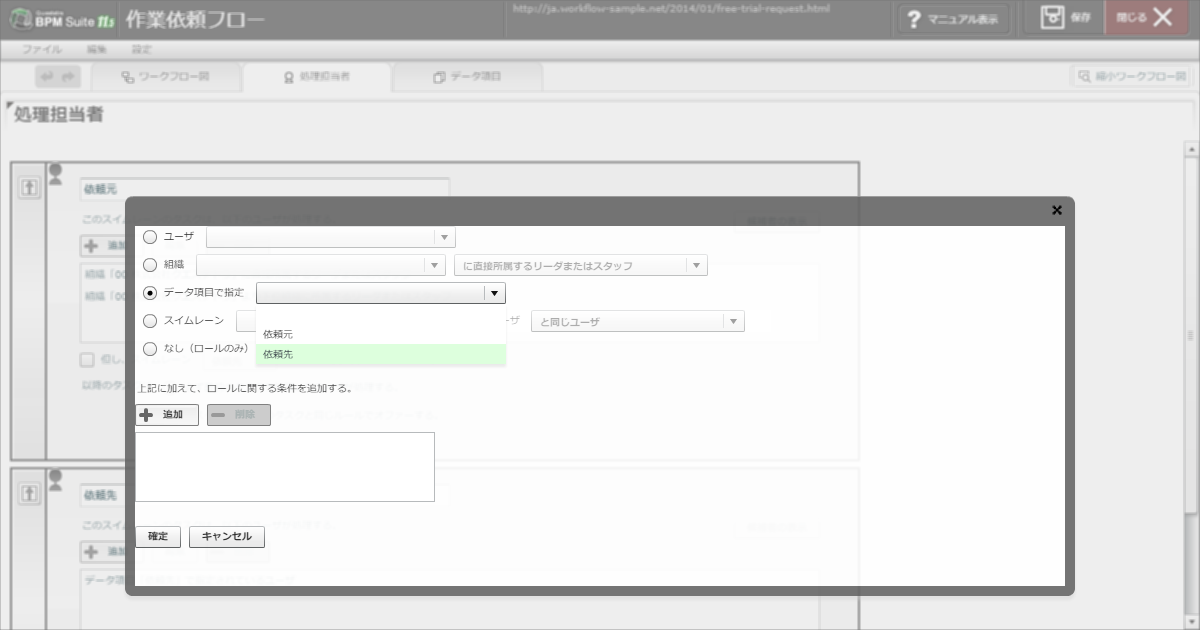Click the キャンセル button
1200x630 pixels.
pos(227,537)
